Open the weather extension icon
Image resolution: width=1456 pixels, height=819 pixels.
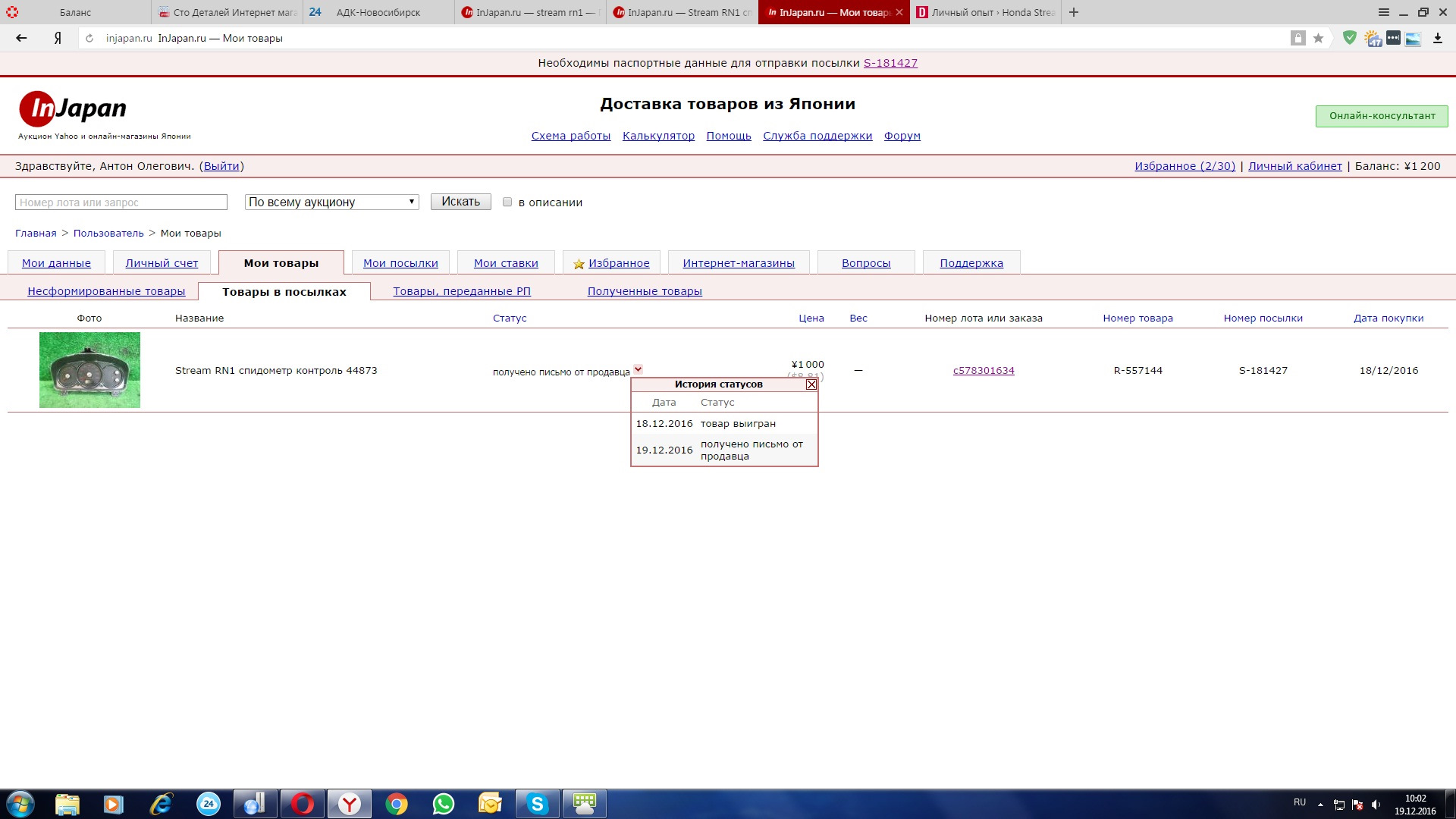point(1373,38)
